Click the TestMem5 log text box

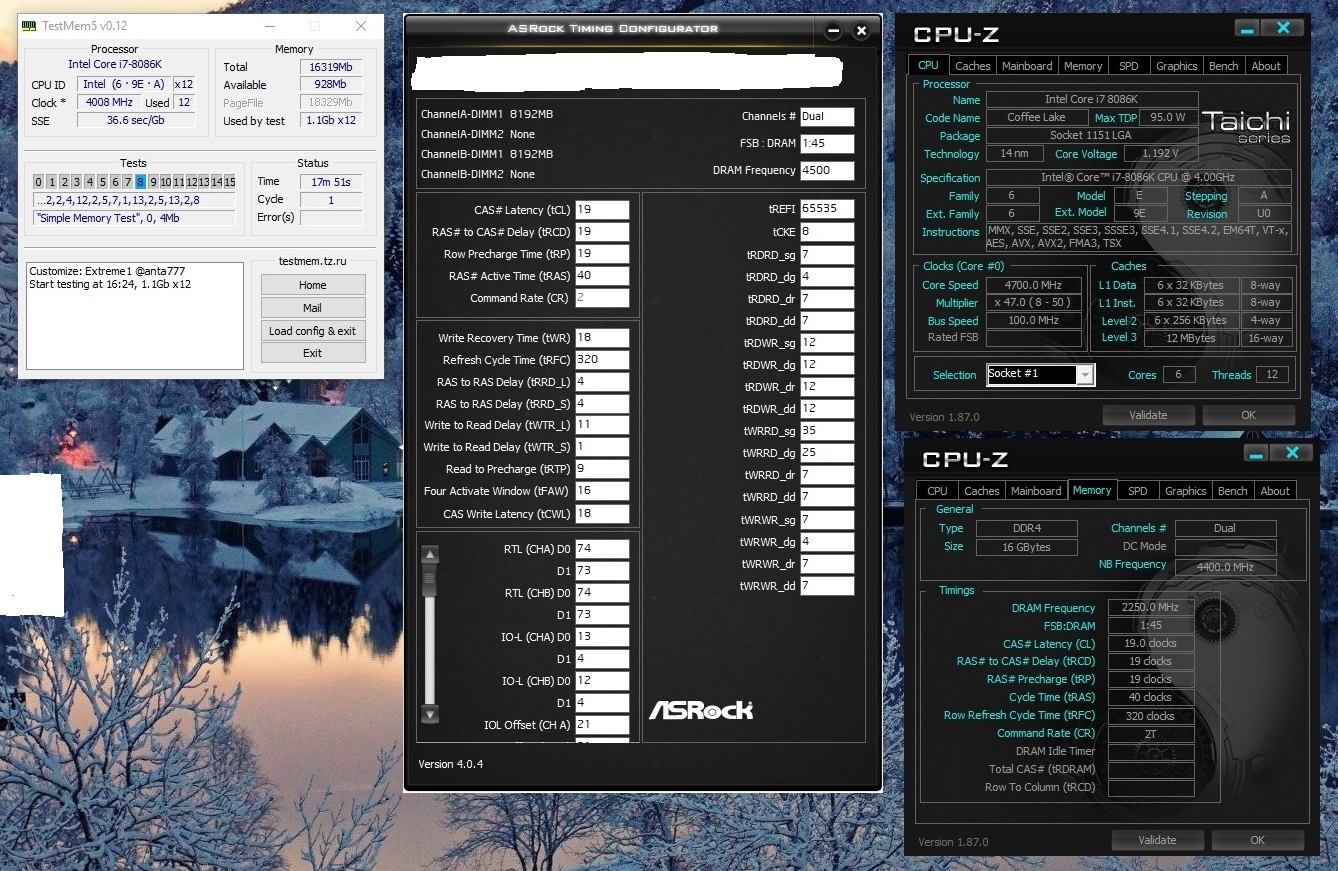(135, 316)
